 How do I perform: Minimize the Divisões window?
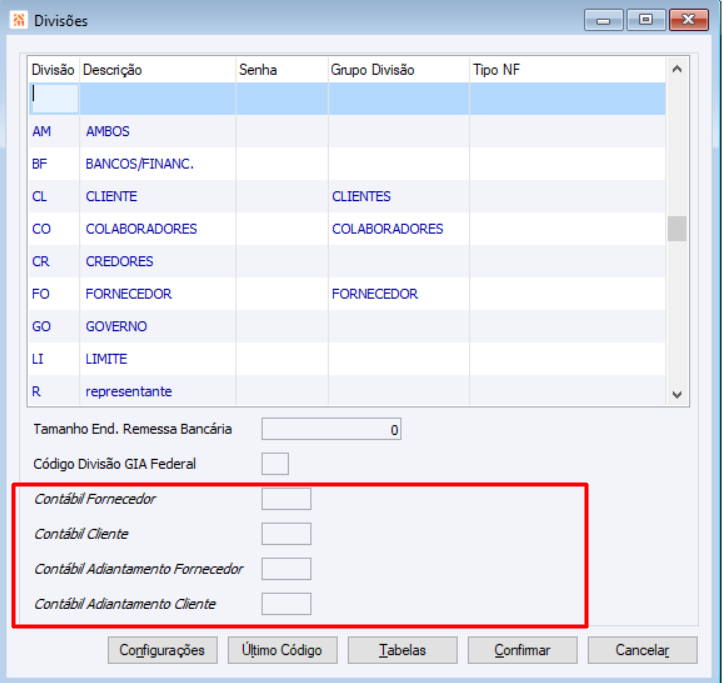(604, 20)
